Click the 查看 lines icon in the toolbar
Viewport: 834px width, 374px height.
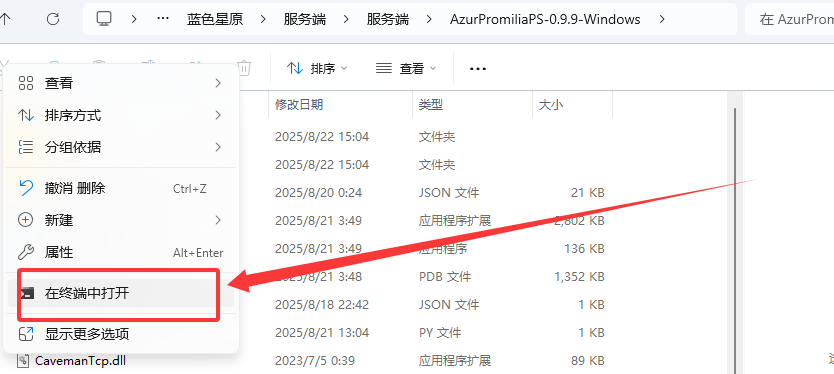[383, 68]
